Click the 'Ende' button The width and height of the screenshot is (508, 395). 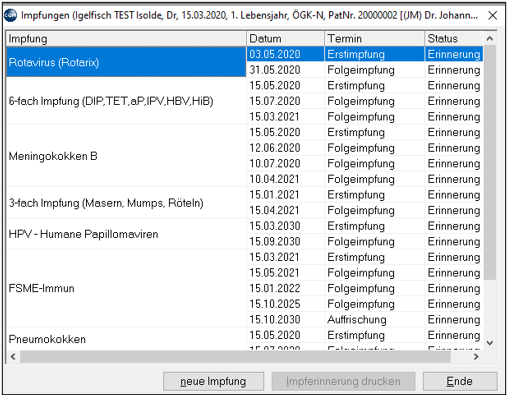[x=460, y=381]
